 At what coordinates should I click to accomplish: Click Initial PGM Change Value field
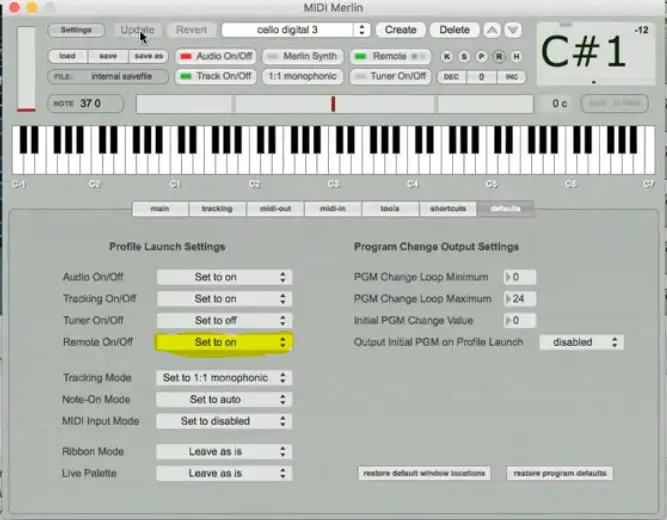(520, 320)
